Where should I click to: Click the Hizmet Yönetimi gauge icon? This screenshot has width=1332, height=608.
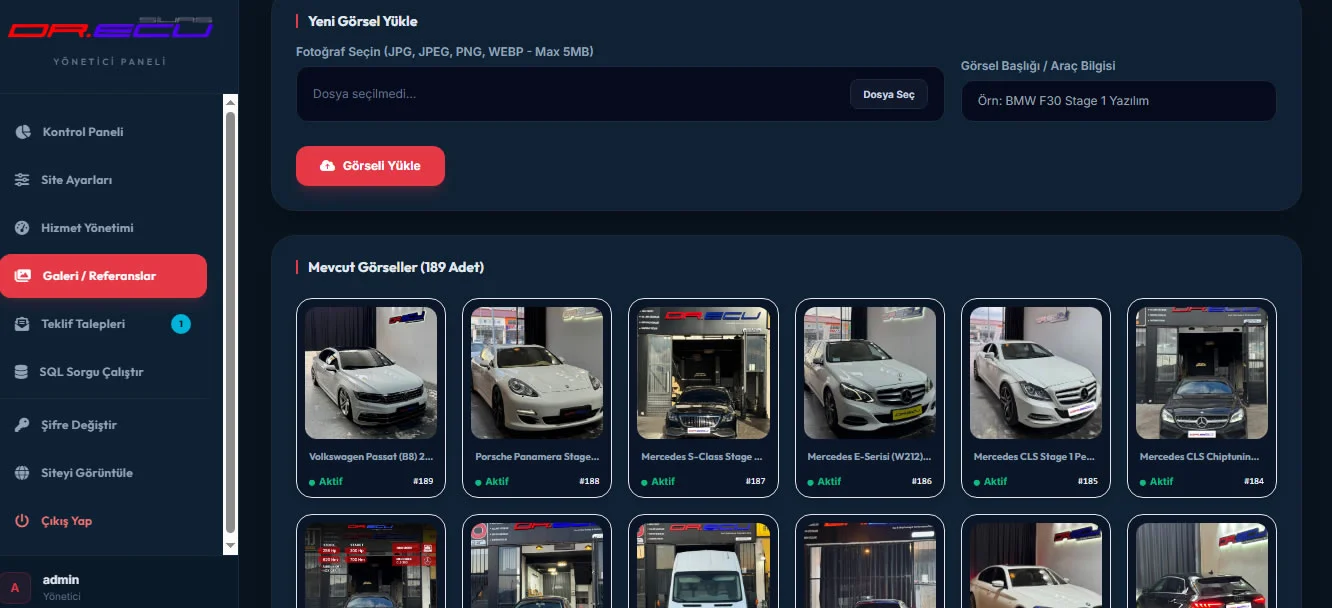tap(22, 228)
